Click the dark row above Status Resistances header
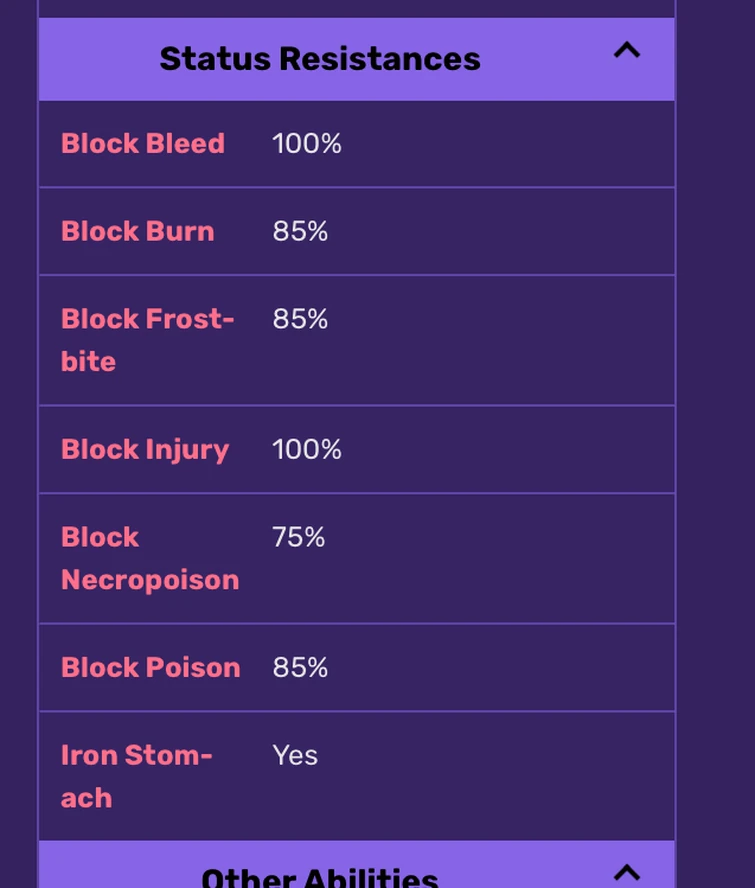Viewport: 755px width, 888px height. pyautogui.click(x=356, y=7)
